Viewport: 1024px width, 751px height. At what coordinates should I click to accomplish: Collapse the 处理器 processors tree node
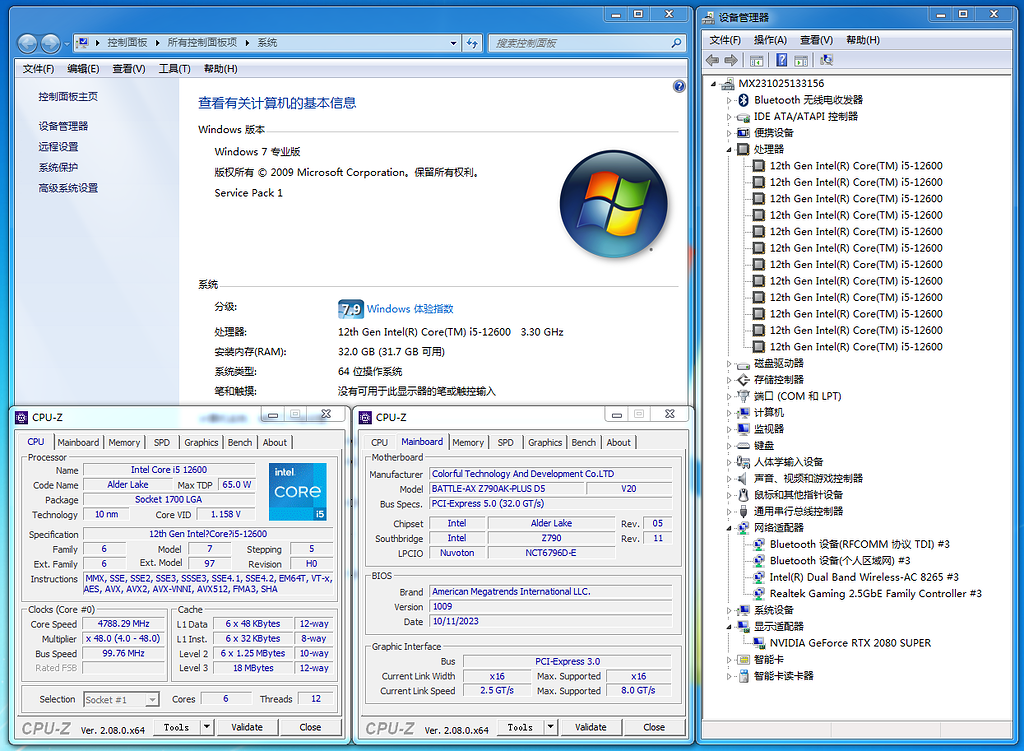tap(729, 150)
